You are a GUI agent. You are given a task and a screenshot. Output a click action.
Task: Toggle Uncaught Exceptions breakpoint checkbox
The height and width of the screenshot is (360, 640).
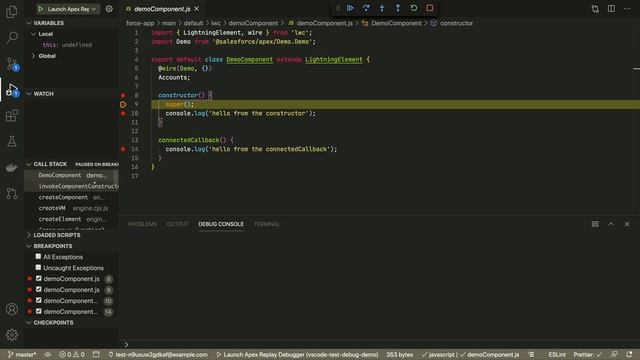[38, 267]
